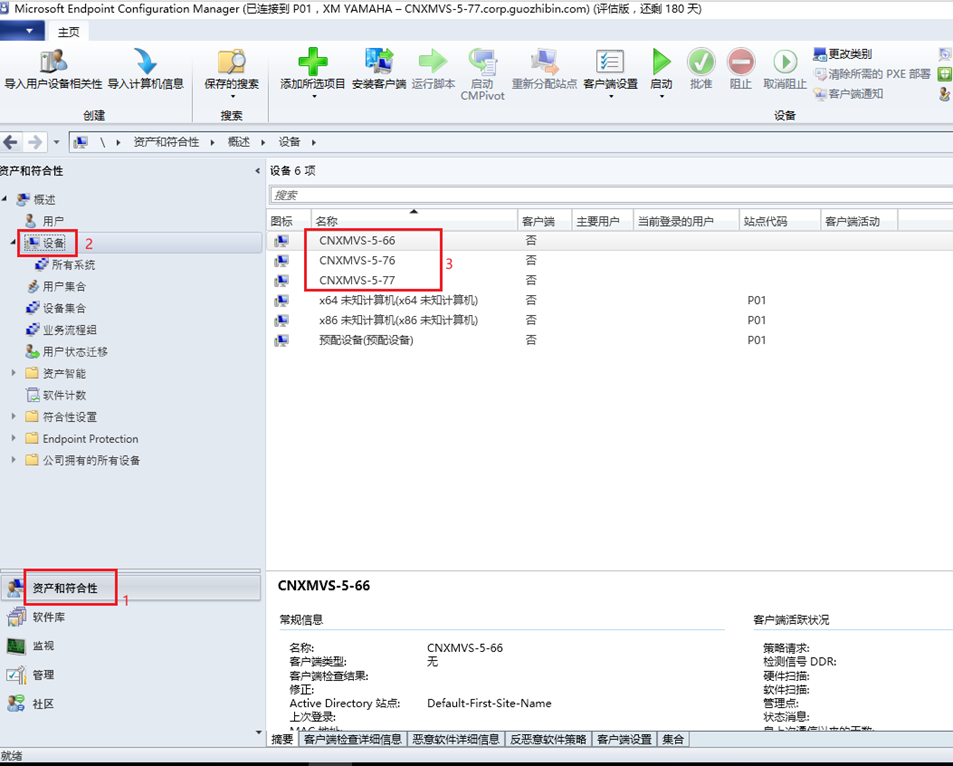Click the Unblock (取消阻止) icon

pyautogui.click(x=785, y=61)
